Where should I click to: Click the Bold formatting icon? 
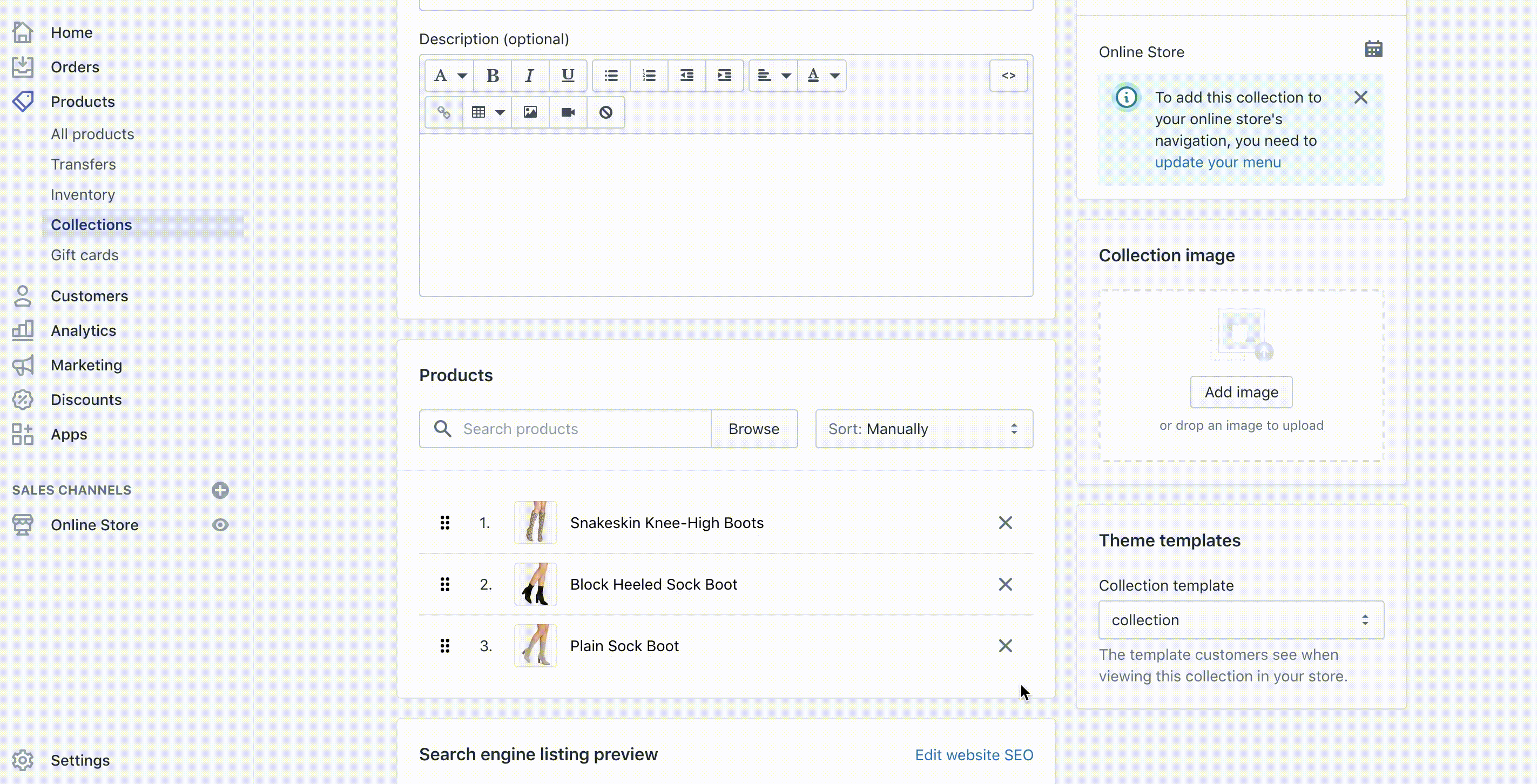point(492,76)
